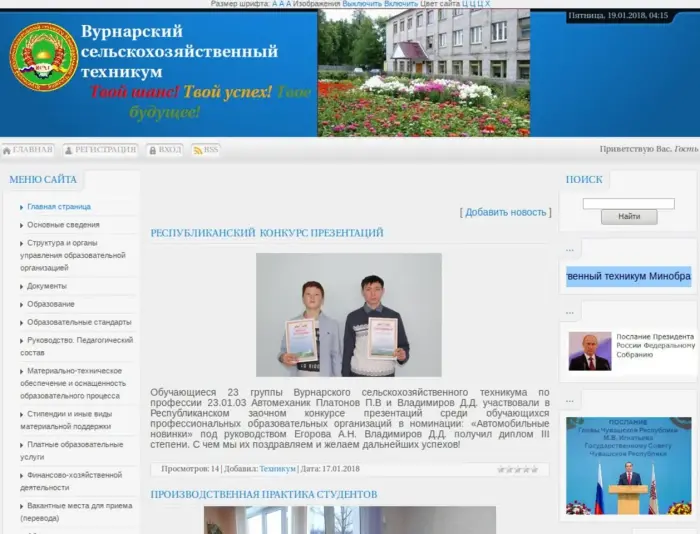Screen dimensions: 700x534
Task: Rate the news with the star icons
Action: (x=517, y=469)
